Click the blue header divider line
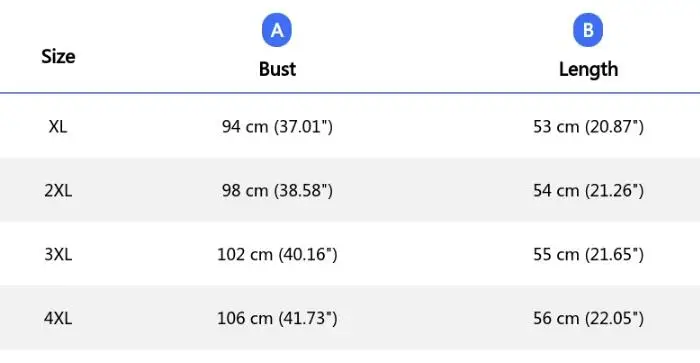The image size is (700, 363). click(x=350, y=93)
